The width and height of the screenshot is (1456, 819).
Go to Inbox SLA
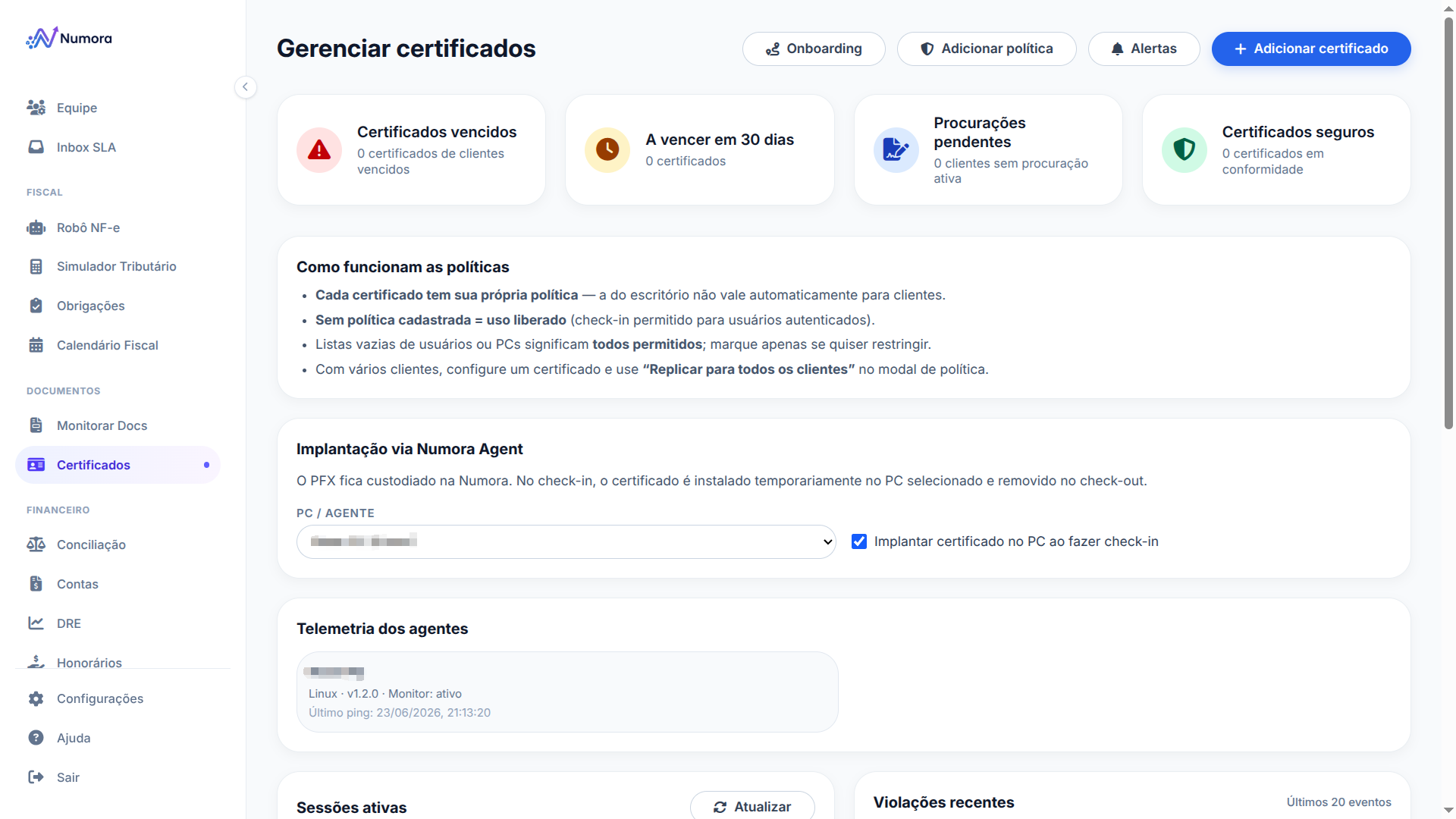[x=118, y=147]
